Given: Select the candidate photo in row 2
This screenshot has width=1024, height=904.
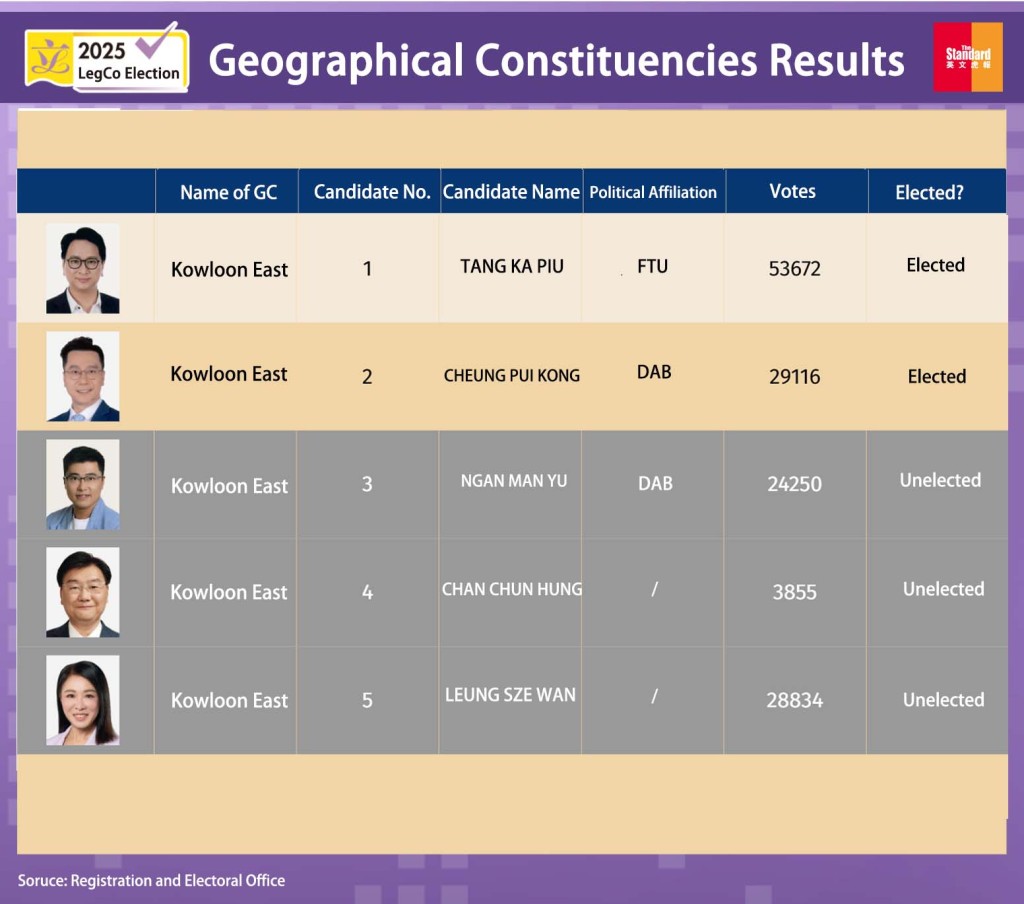Looking at the screenshot, I should pyautogui.click(x=83, y=377).
